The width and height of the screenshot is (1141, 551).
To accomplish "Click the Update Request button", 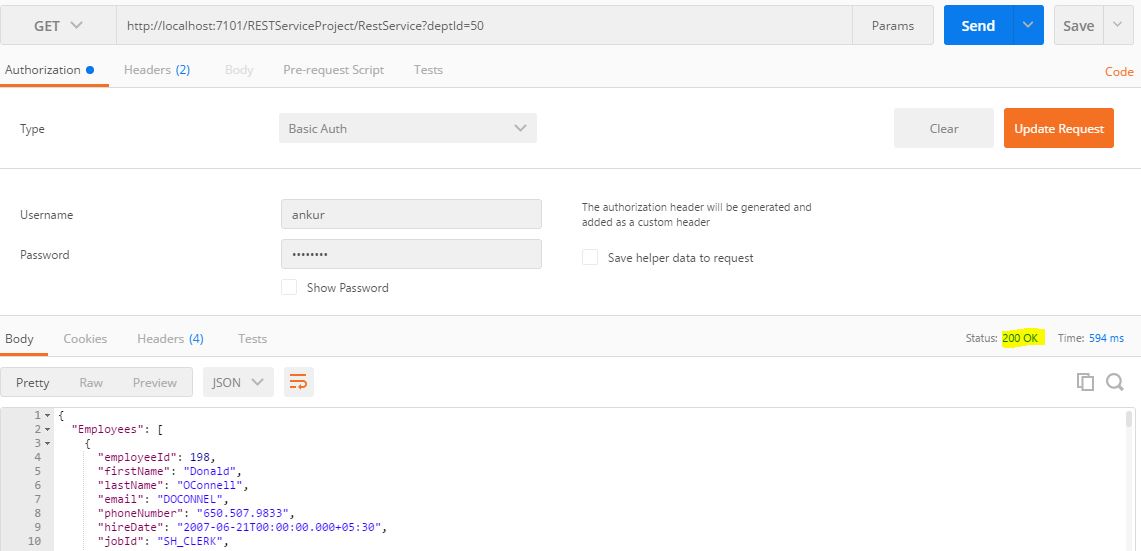I will click(x=1058, y=129).
